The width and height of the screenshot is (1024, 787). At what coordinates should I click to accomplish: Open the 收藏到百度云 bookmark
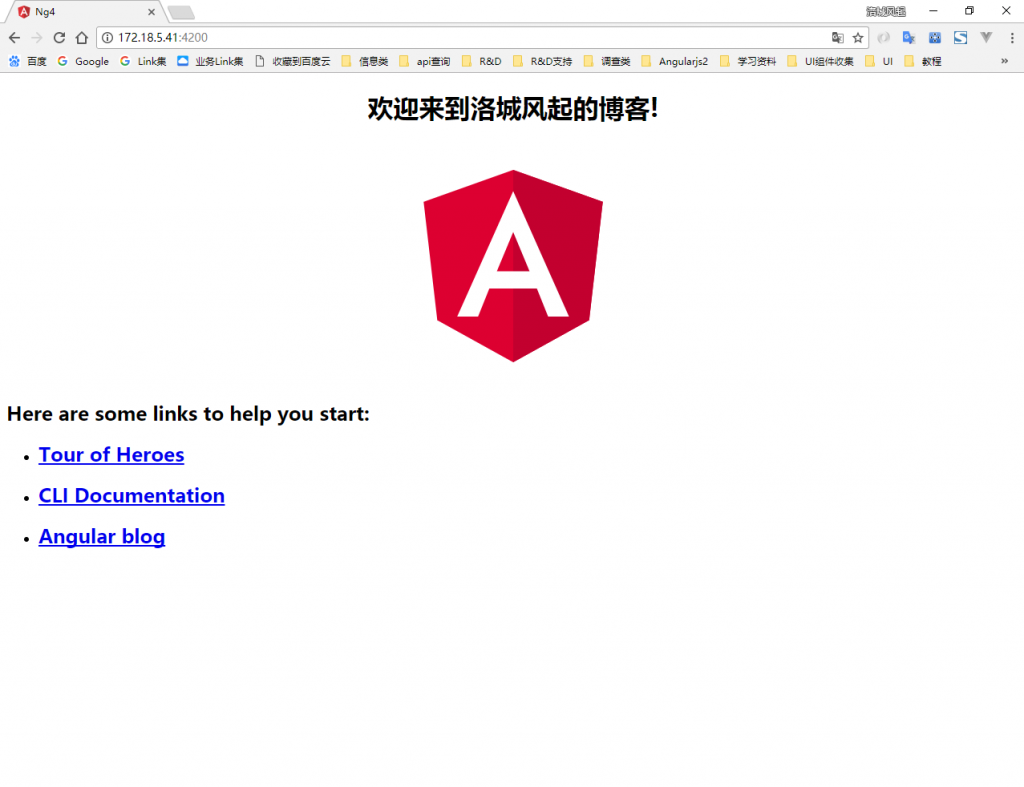click(x=293, y=61)
